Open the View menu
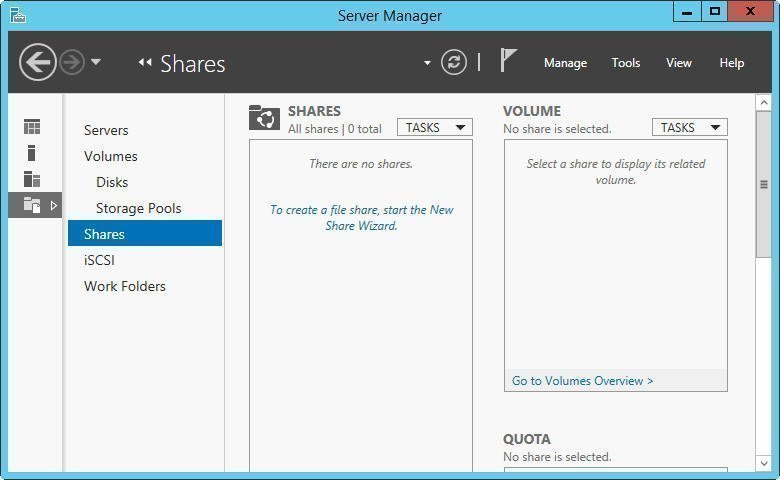Image resolution: width=780 pixels, height=480 pixels. click(x=679, y=63)
